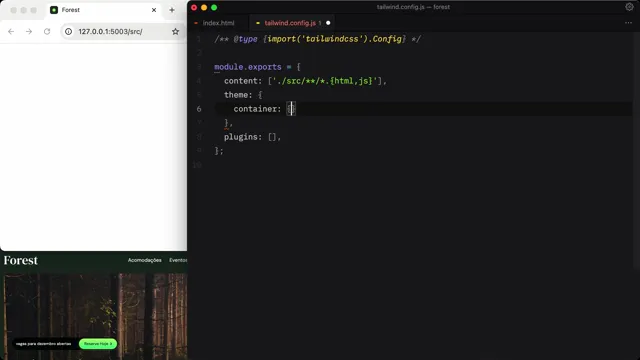
Task: Click the green Reserve Hoje button
Action: (98, 344)
